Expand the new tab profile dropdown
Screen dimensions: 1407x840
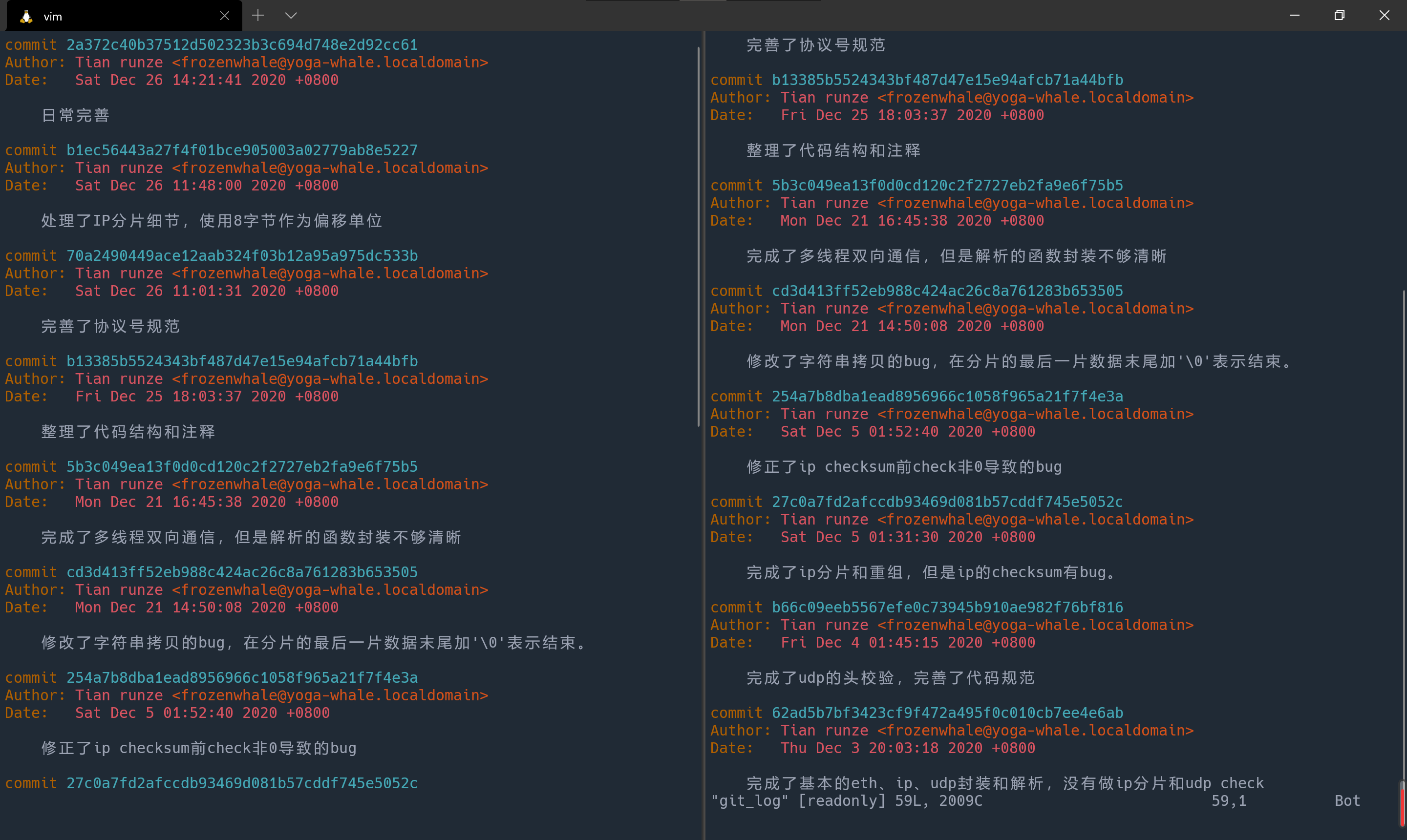291,15
